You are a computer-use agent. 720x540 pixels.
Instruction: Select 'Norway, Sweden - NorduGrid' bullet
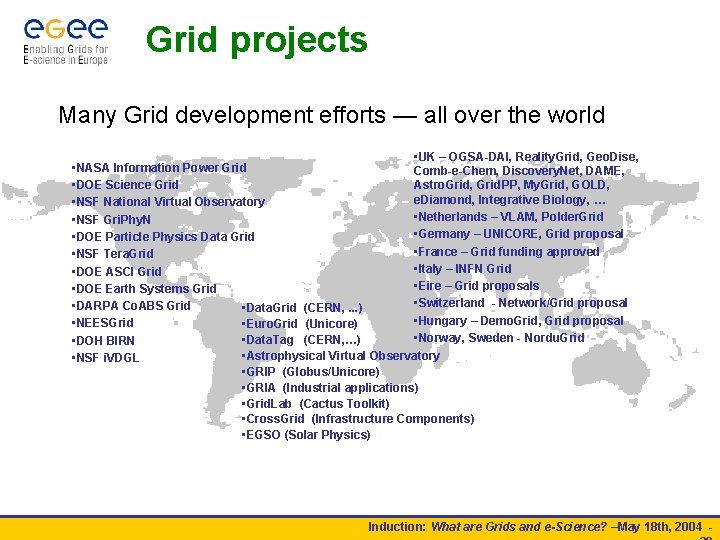click(x=499, y=338)
